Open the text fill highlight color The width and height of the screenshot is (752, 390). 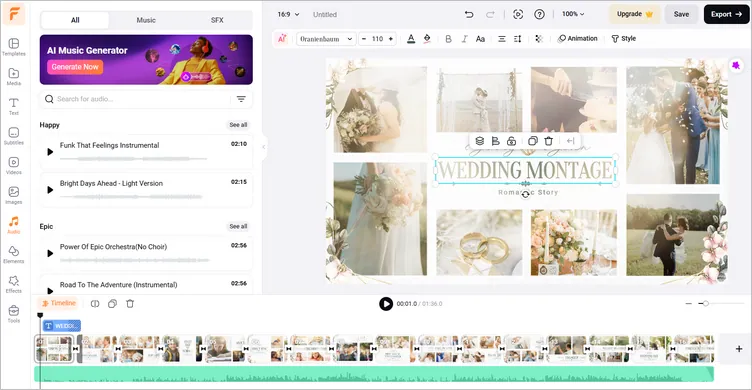(427, 39)
